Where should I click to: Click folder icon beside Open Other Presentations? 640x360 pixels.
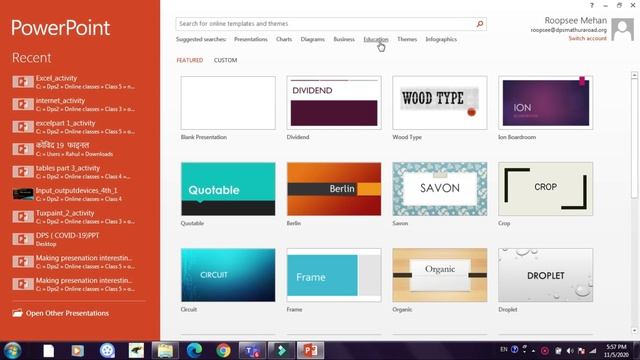click(17, 313)
